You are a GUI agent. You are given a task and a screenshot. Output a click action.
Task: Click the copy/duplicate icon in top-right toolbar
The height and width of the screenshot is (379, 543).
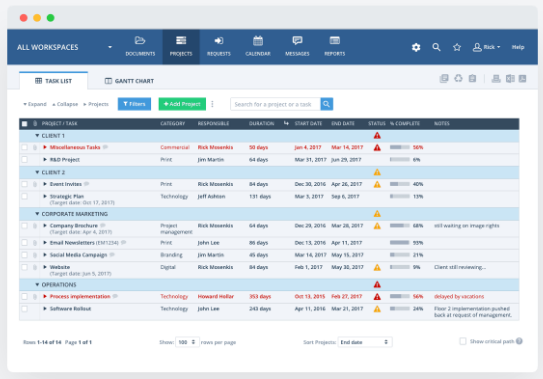click(x=444, y=79)
